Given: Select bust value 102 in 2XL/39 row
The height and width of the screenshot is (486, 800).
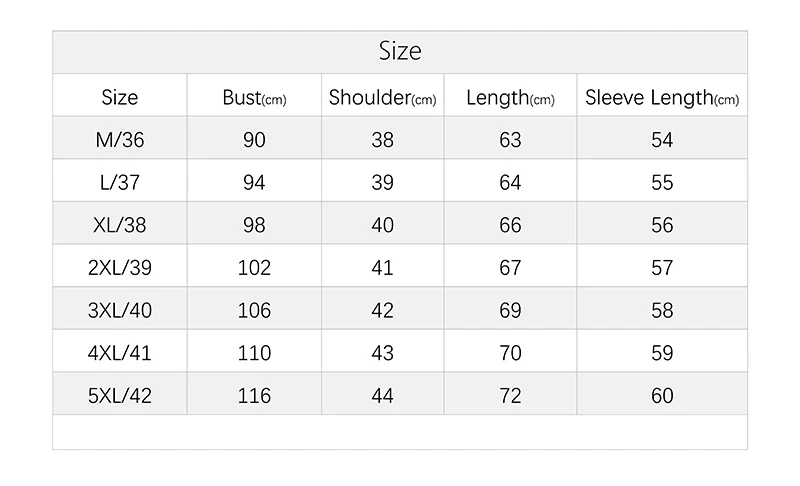Looking at the screenshot, I should (254, 268).
